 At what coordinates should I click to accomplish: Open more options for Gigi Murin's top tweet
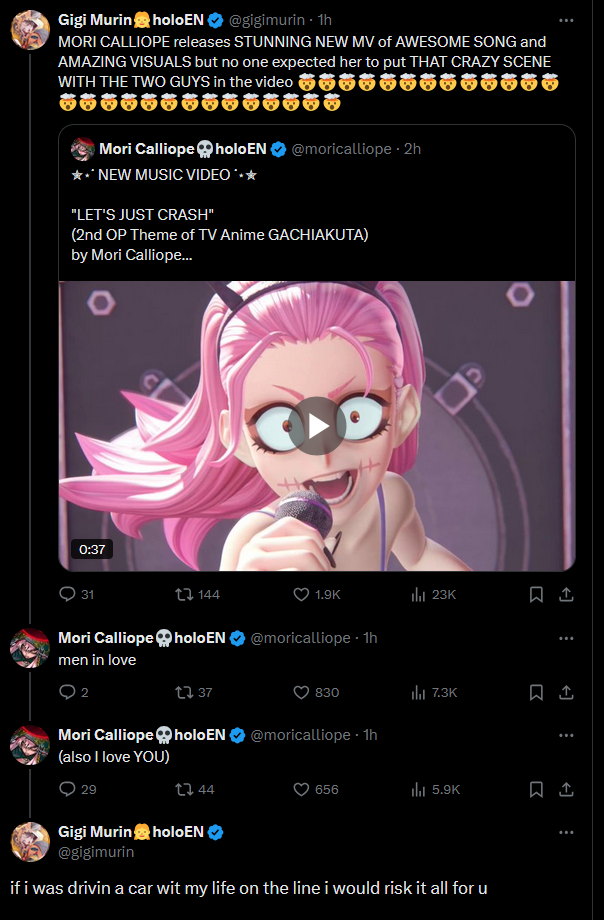coord(566,19)
